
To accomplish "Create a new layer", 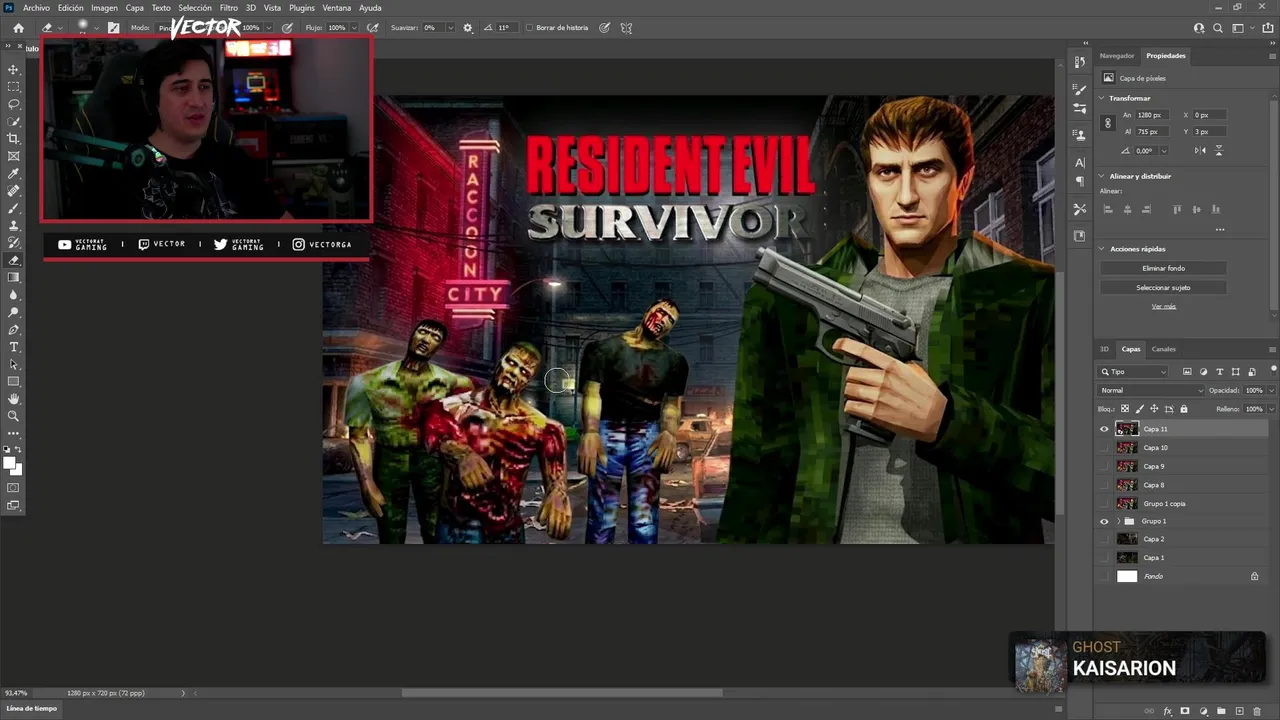I will coord(1240,711).
